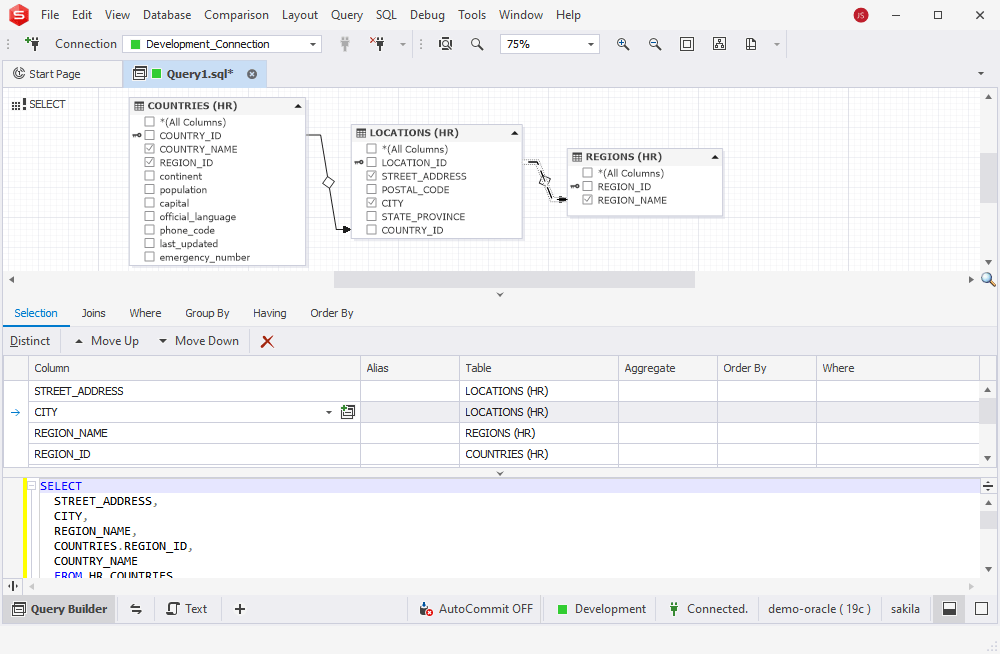Switch to the Group By tab
Viewport: 1000px width, 654px height.
click(x=207, y=313)
